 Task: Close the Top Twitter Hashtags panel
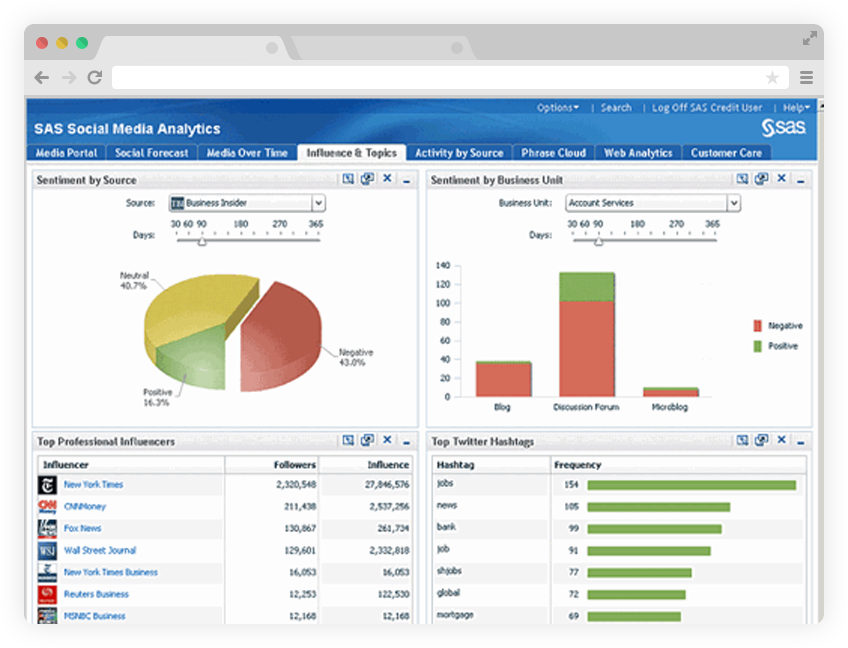pos(781,440)
